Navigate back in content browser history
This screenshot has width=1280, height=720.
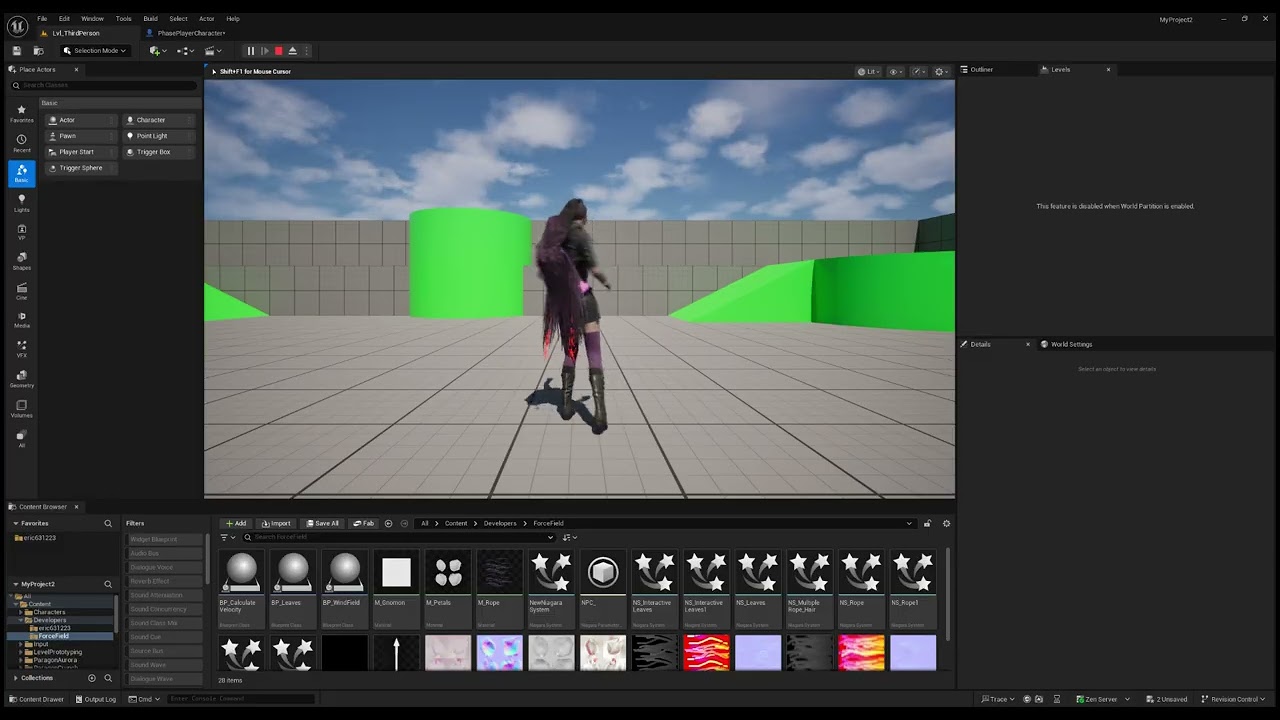[x=388, y=524]
